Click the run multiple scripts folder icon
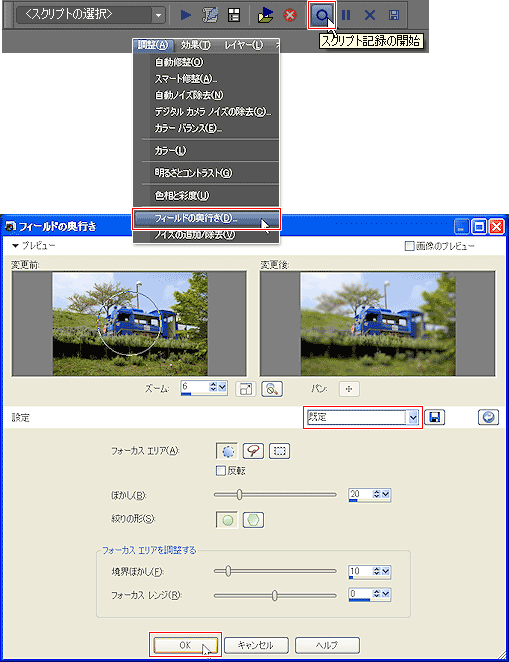 (265, 16)
